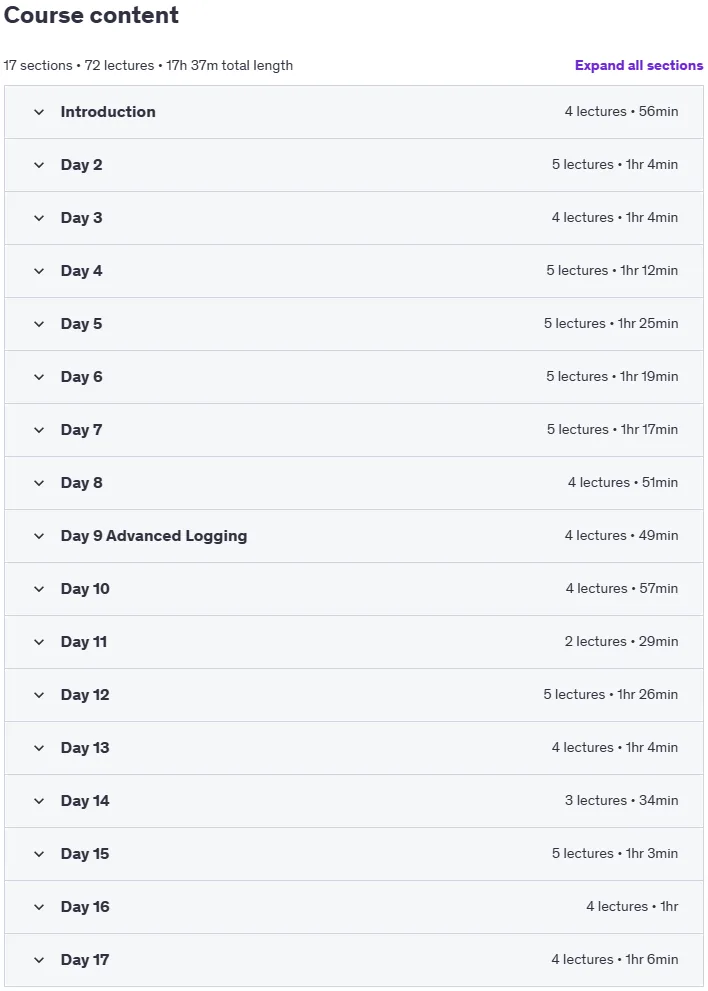This screenshot has height=991, width=708.
Task: Click the Day 10 chevron icon
Action: click(x=39, y=590)
